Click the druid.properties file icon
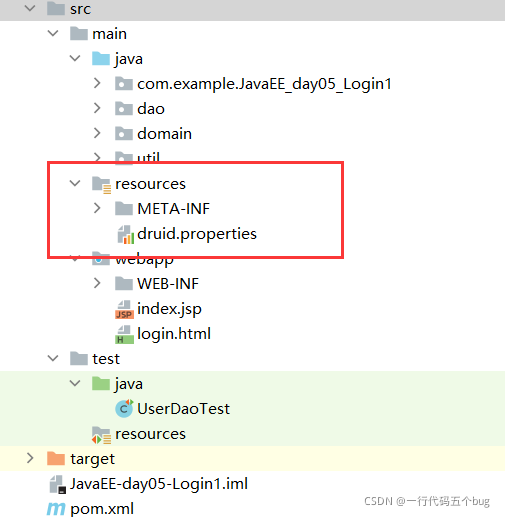This screenshot has height=517, width=505. (126, 234)
